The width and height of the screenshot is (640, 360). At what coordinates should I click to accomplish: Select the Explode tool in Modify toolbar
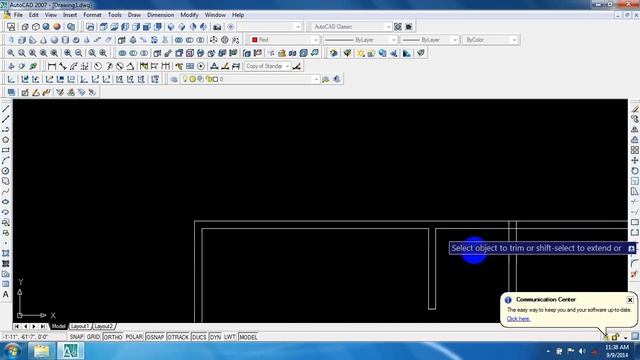[x=635, y=274]
